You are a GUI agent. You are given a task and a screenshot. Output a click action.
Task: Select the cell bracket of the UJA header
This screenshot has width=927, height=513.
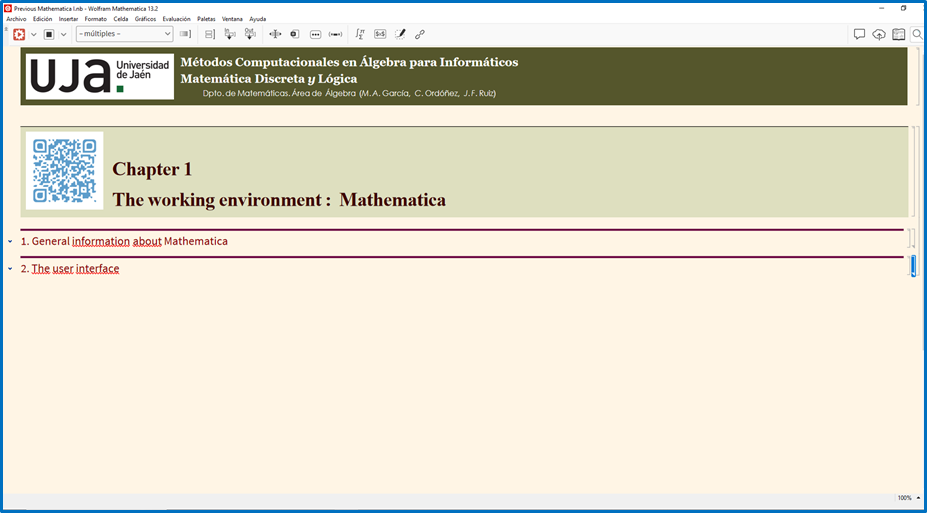pos(919,76)
